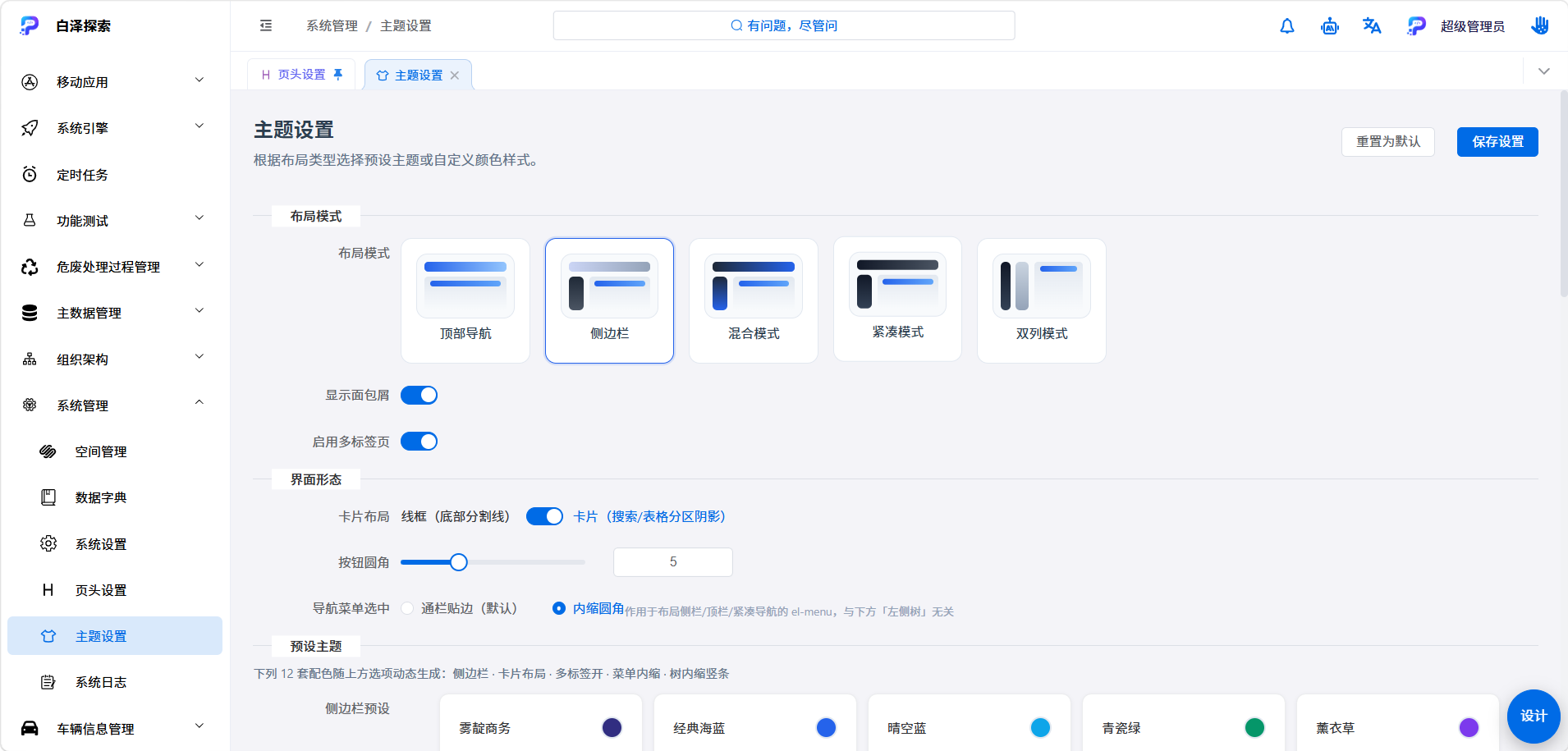Screen dimensions: 1568x751
Task: Click the 定时任务 clock icon
Action: 30,174
